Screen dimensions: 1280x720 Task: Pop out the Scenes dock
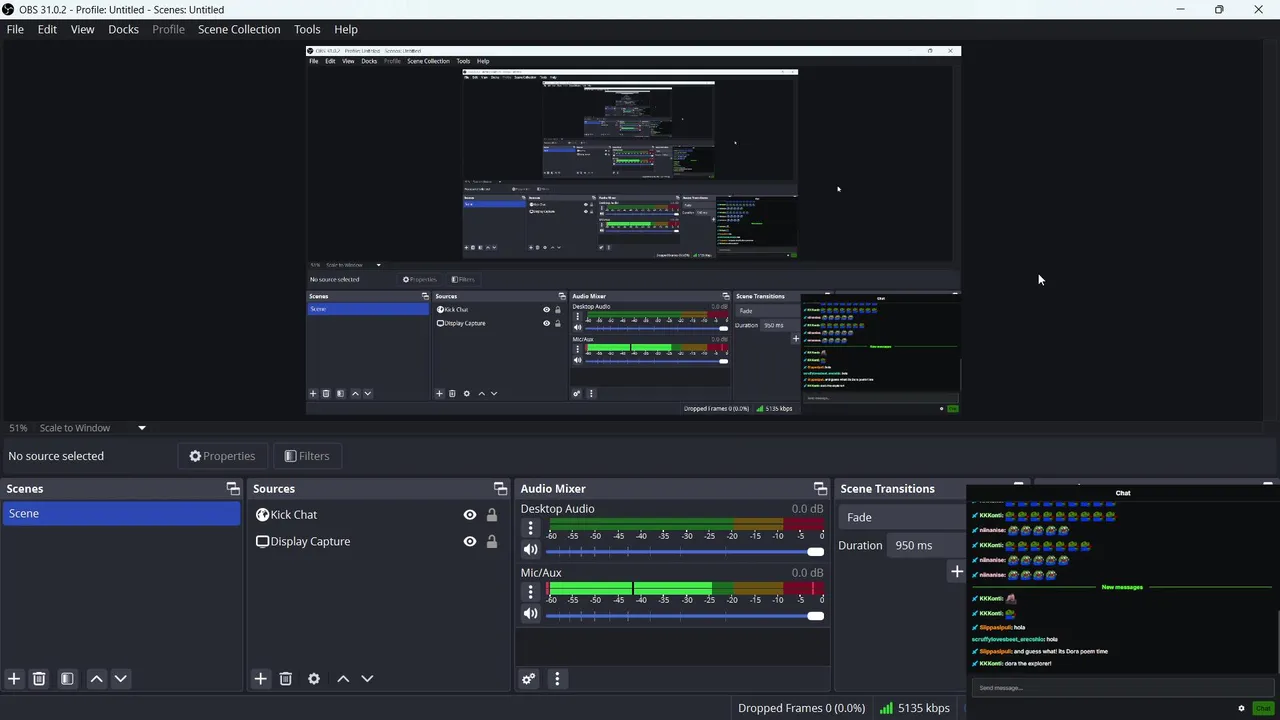233,488
